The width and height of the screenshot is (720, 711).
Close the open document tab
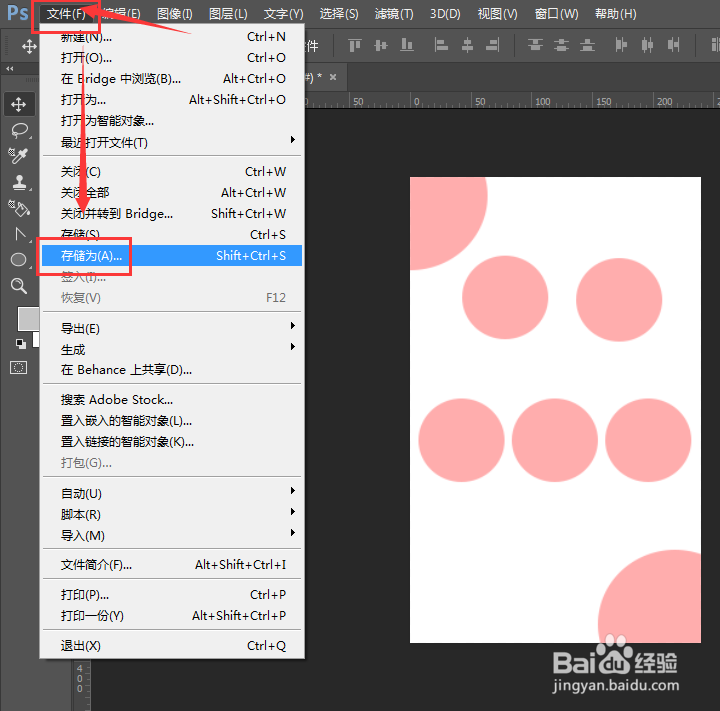click(x=333, y=77)
